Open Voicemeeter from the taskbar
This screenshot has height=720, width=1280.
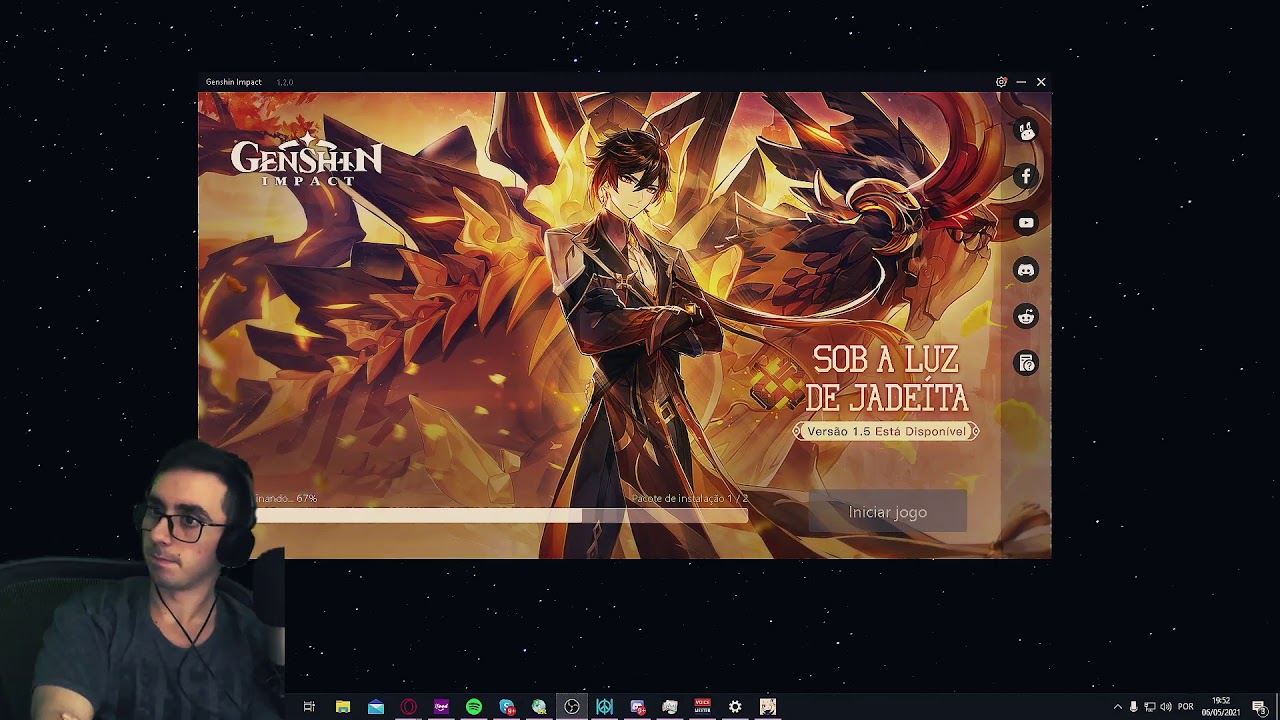coord(702,707)
